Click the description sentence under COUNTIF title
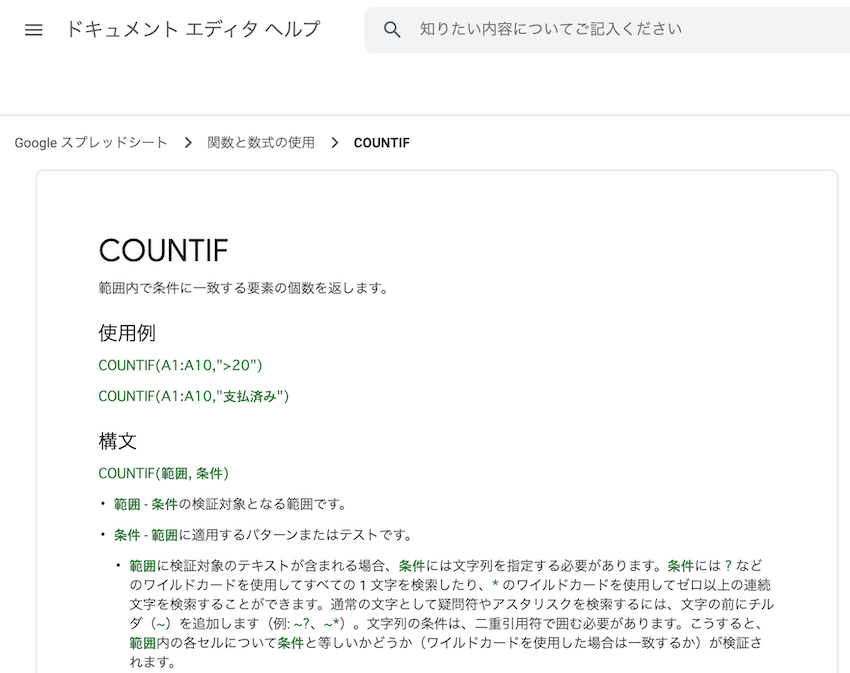The width and height of the screenshot is (850, 673). tap(243, 289)
